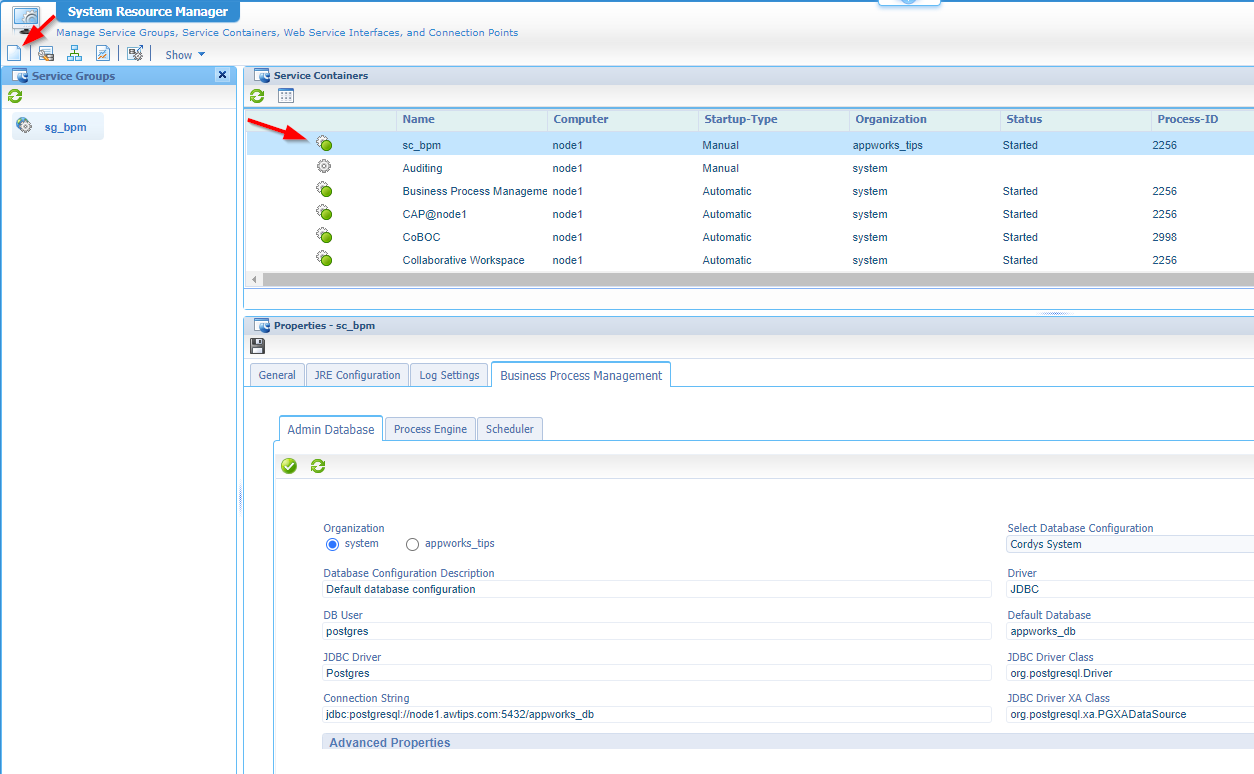Switch to the JRE Configuration tab
Screen dimensions: 1254x774
357,375
